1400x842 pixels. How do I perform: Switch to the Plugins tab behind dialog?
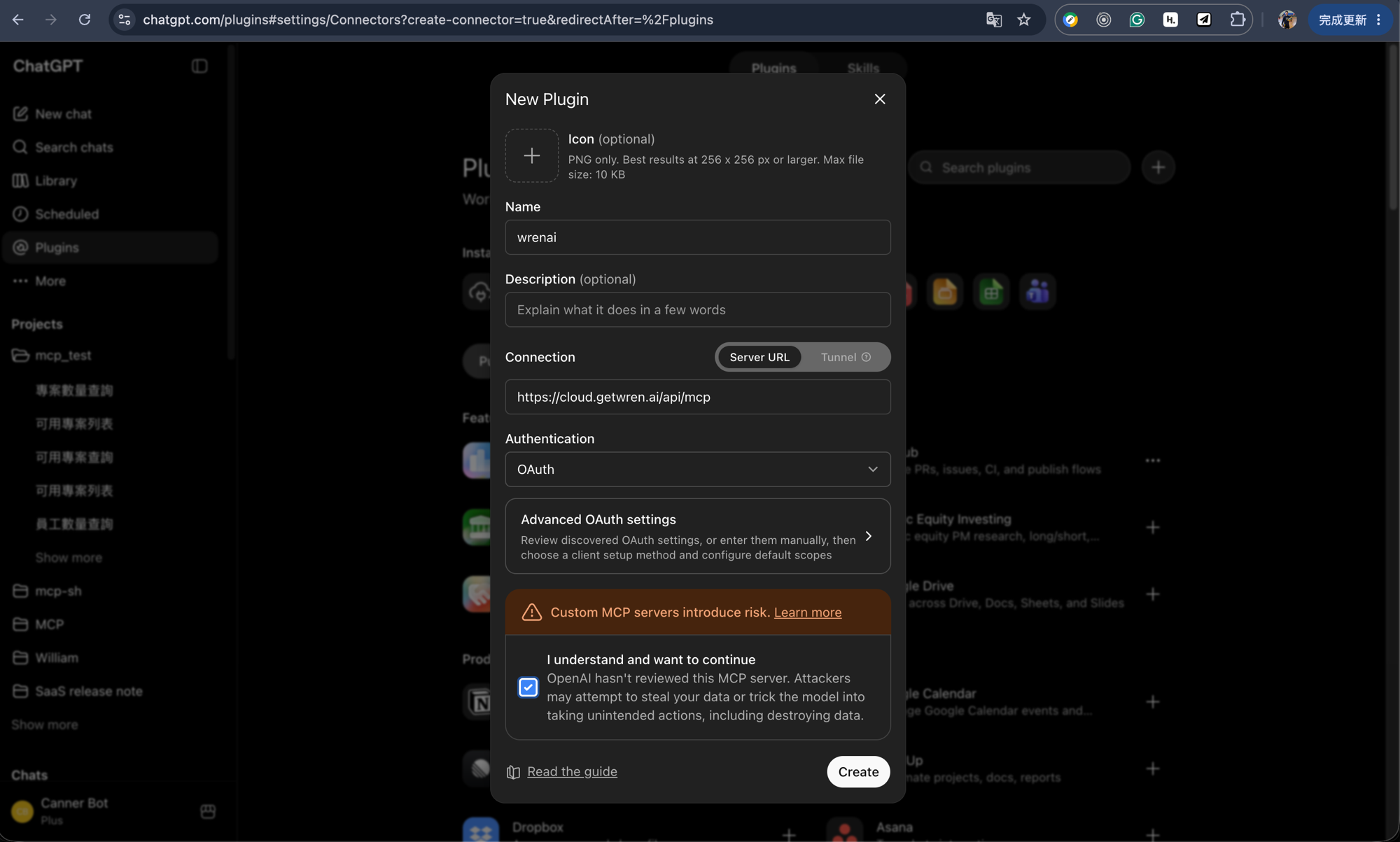click(x=773, y=68)
